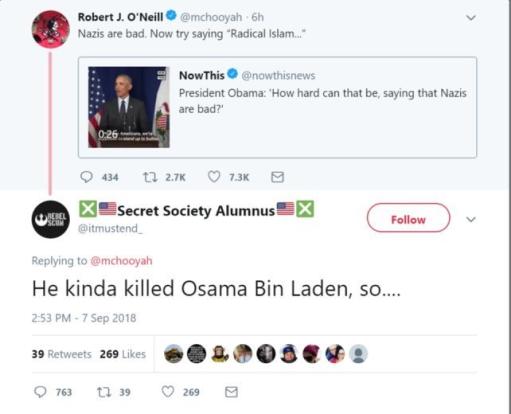The height and width of the screenshot is (414, 511).
Task: Expand the options chevron on O'Neill's tweet
Action: [x=471, y=17]
